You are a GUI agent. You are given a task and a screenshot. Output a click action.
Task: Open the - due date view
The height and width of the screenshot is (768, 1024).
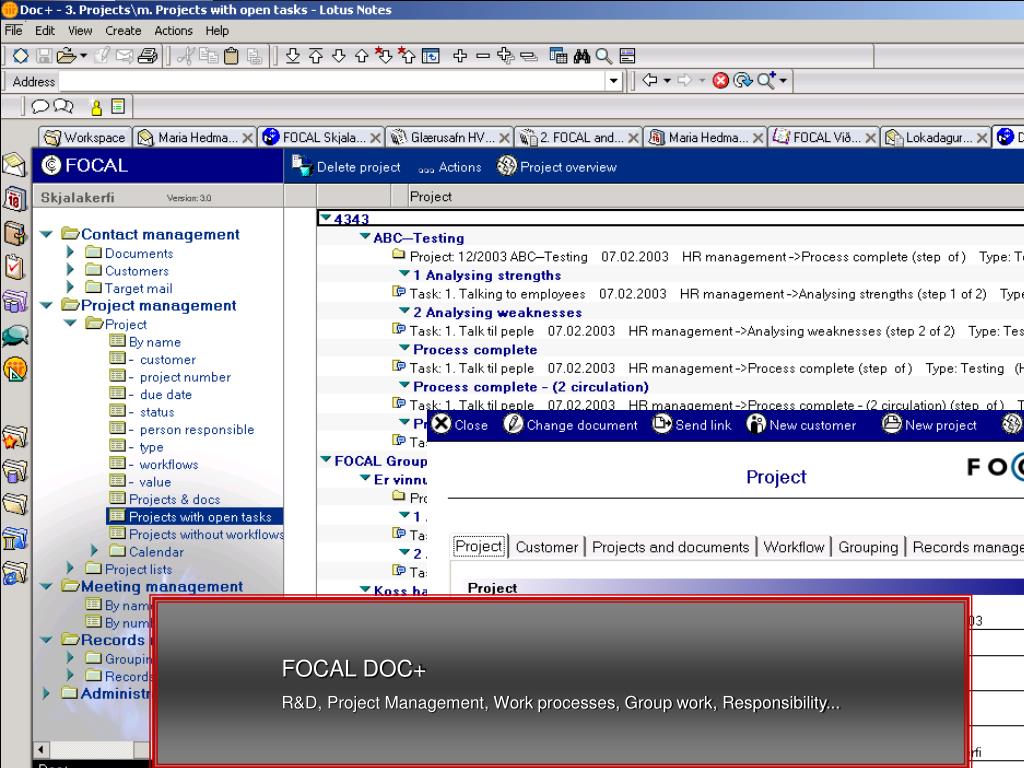tap(160, 394)
